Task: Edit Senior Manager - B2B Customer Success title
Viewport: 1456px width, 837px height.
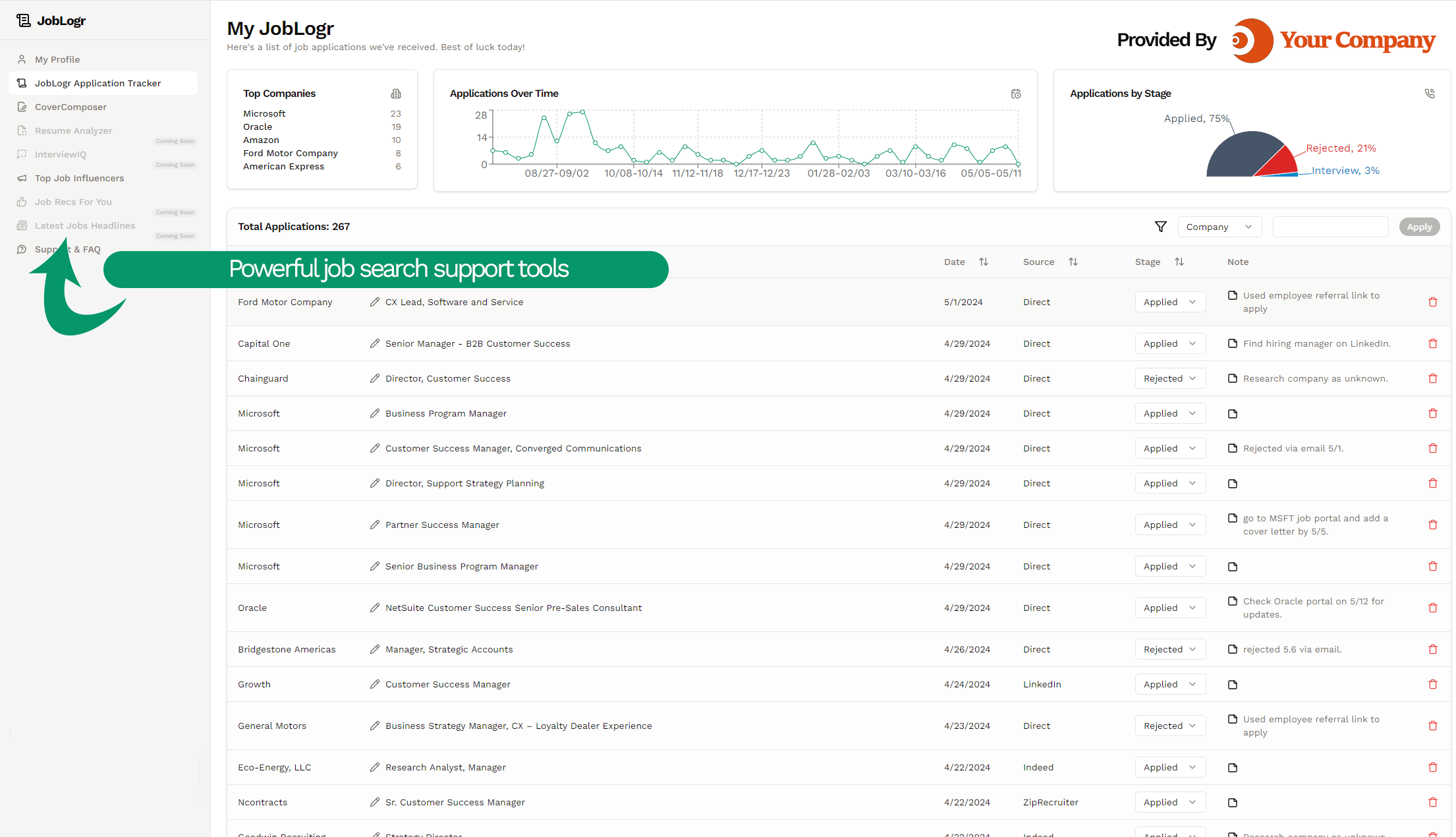Action: pyautogui.click(x=375, y=343)
